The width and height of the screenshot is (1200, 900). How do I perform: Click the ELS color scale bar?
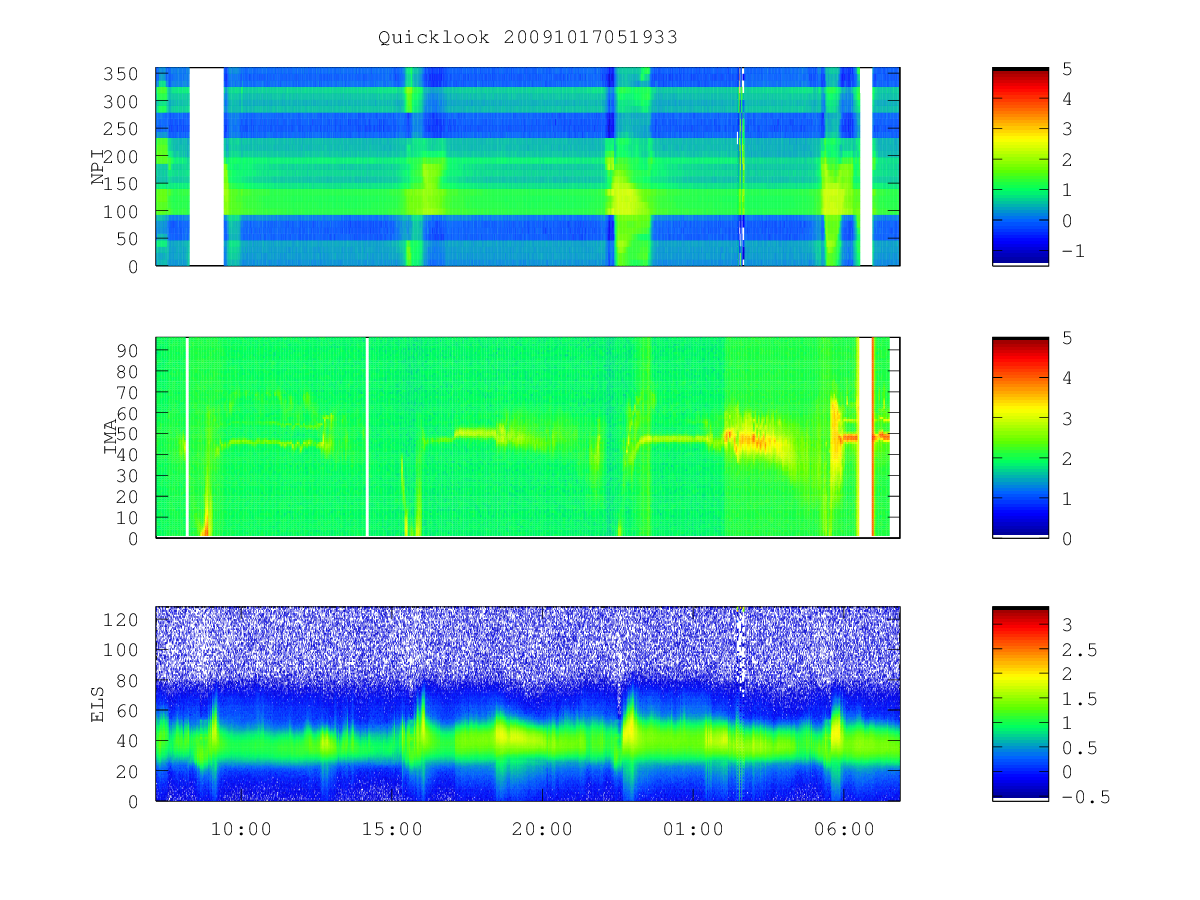[x=1020, y=703]
